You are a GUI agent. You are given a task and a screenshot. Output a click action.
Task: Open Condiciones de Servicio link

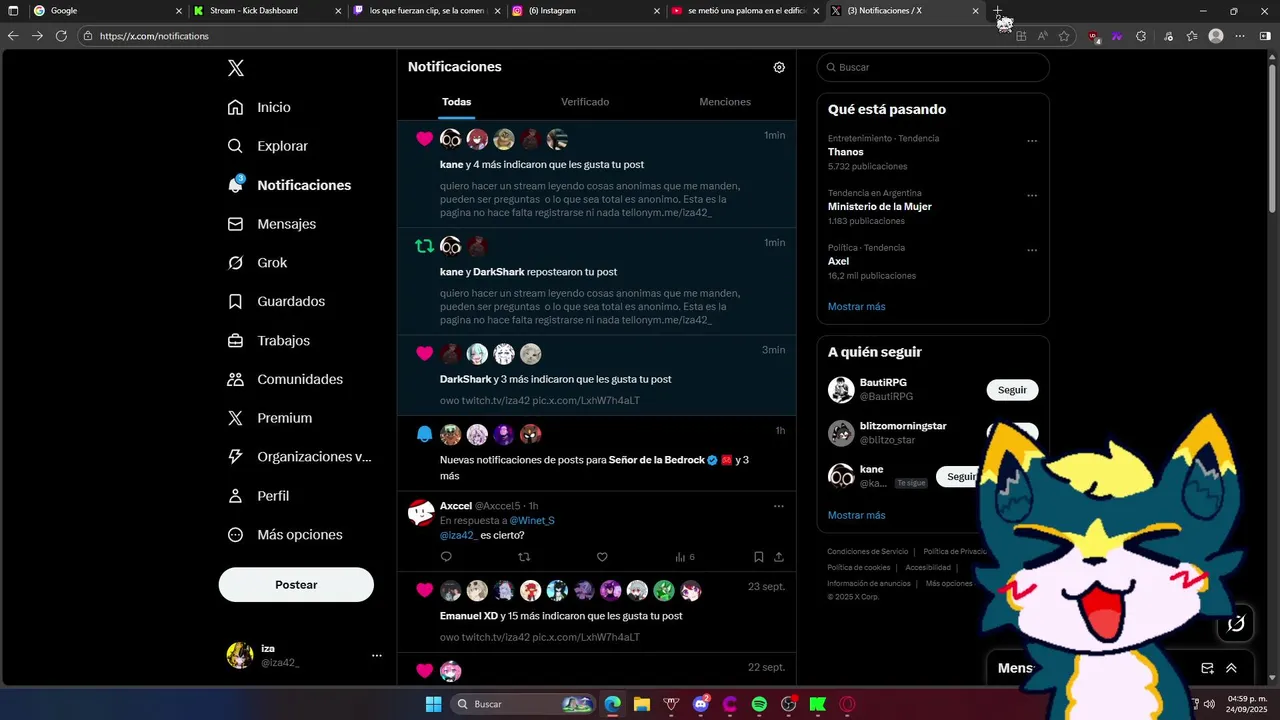[x=868, y=552]
